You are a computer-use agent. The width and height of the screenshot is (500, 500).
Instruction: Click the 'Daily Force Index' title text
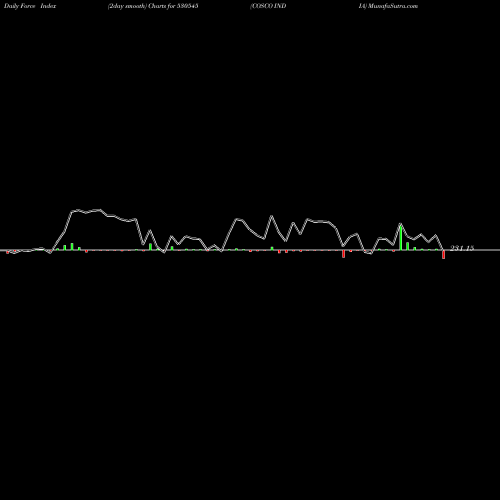pyautogui.click(x=30, y=6)
